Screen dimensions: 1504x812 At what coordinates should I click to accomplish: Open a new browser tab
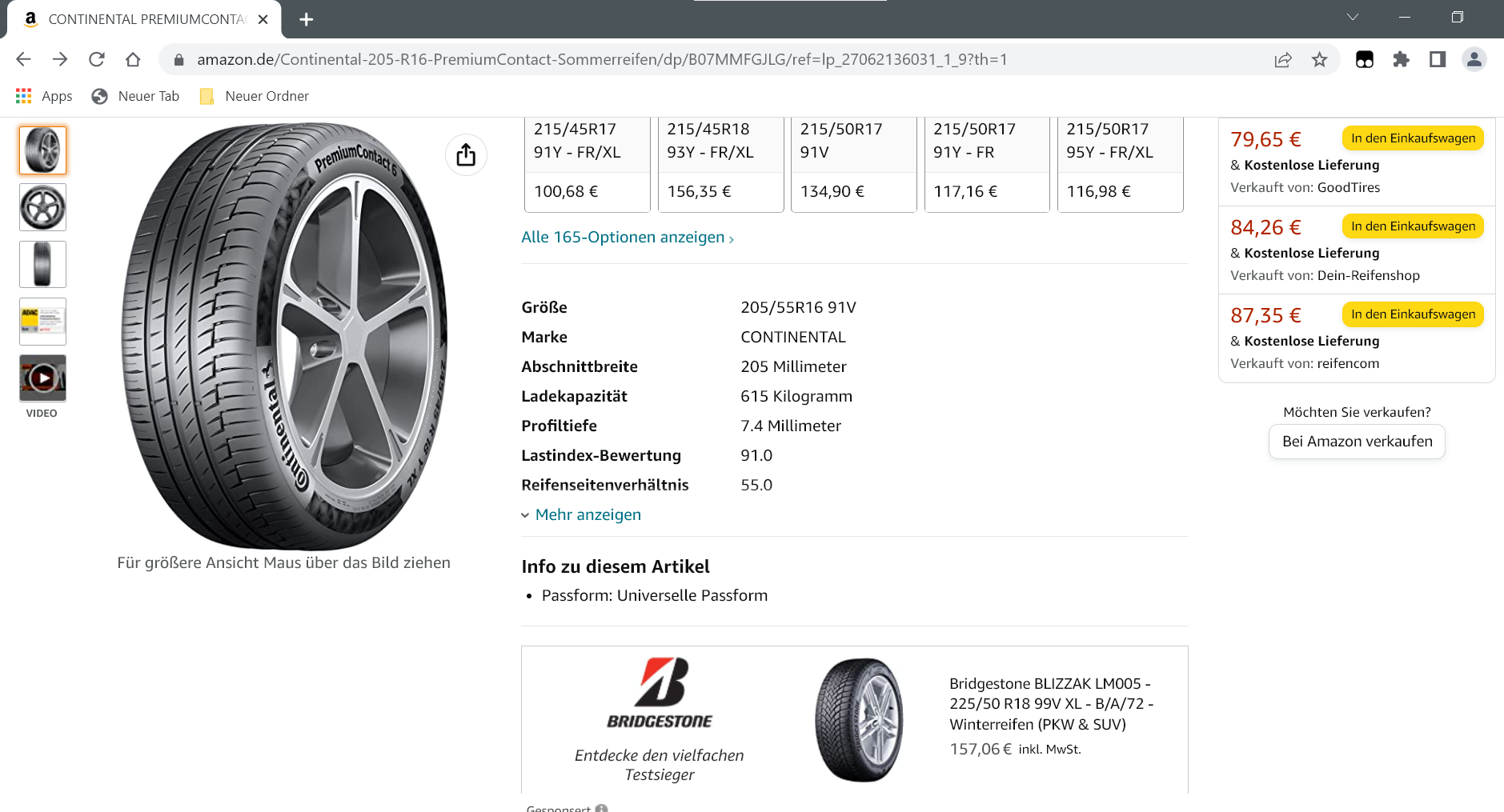(x=306, y=19)
